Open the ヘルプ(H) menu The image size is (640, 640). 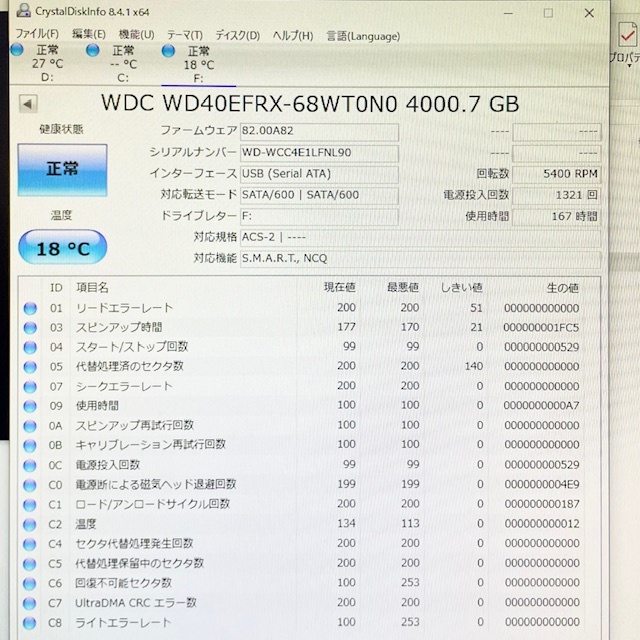[x=293, y=36]
